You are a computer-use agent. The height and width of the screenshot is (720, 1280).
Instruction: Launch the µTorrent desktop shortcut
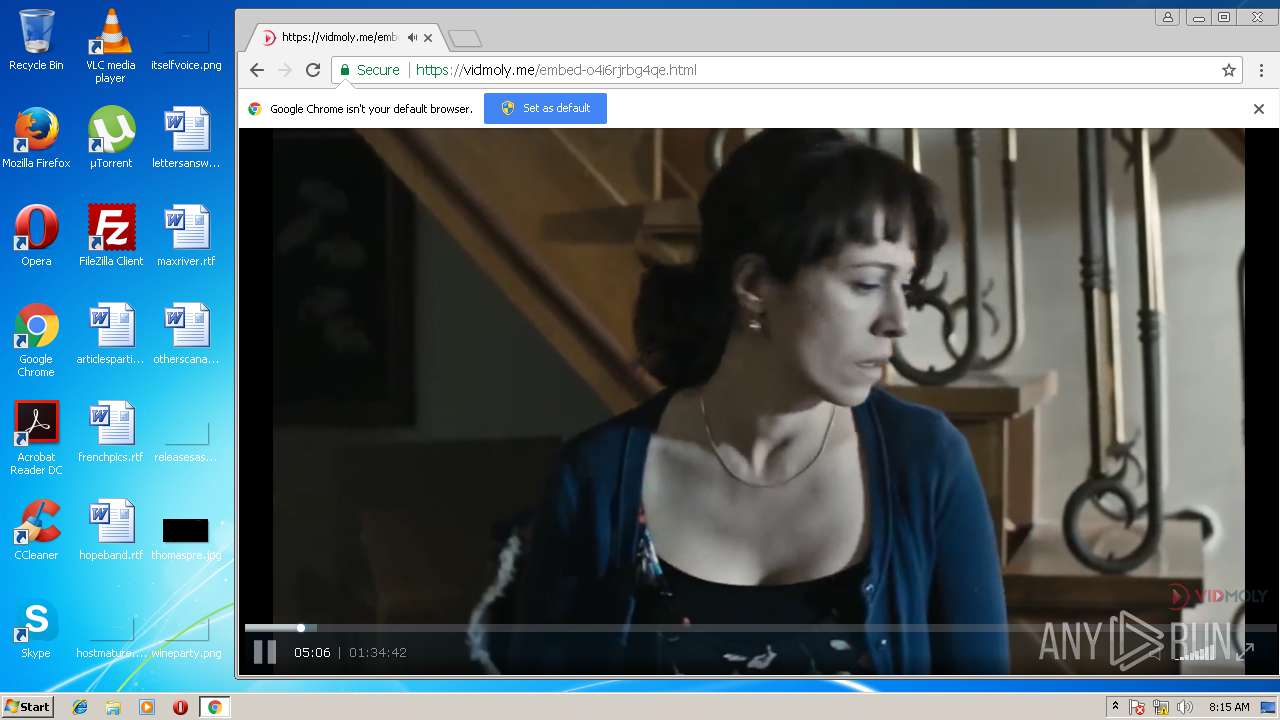(x=110, y=138)
